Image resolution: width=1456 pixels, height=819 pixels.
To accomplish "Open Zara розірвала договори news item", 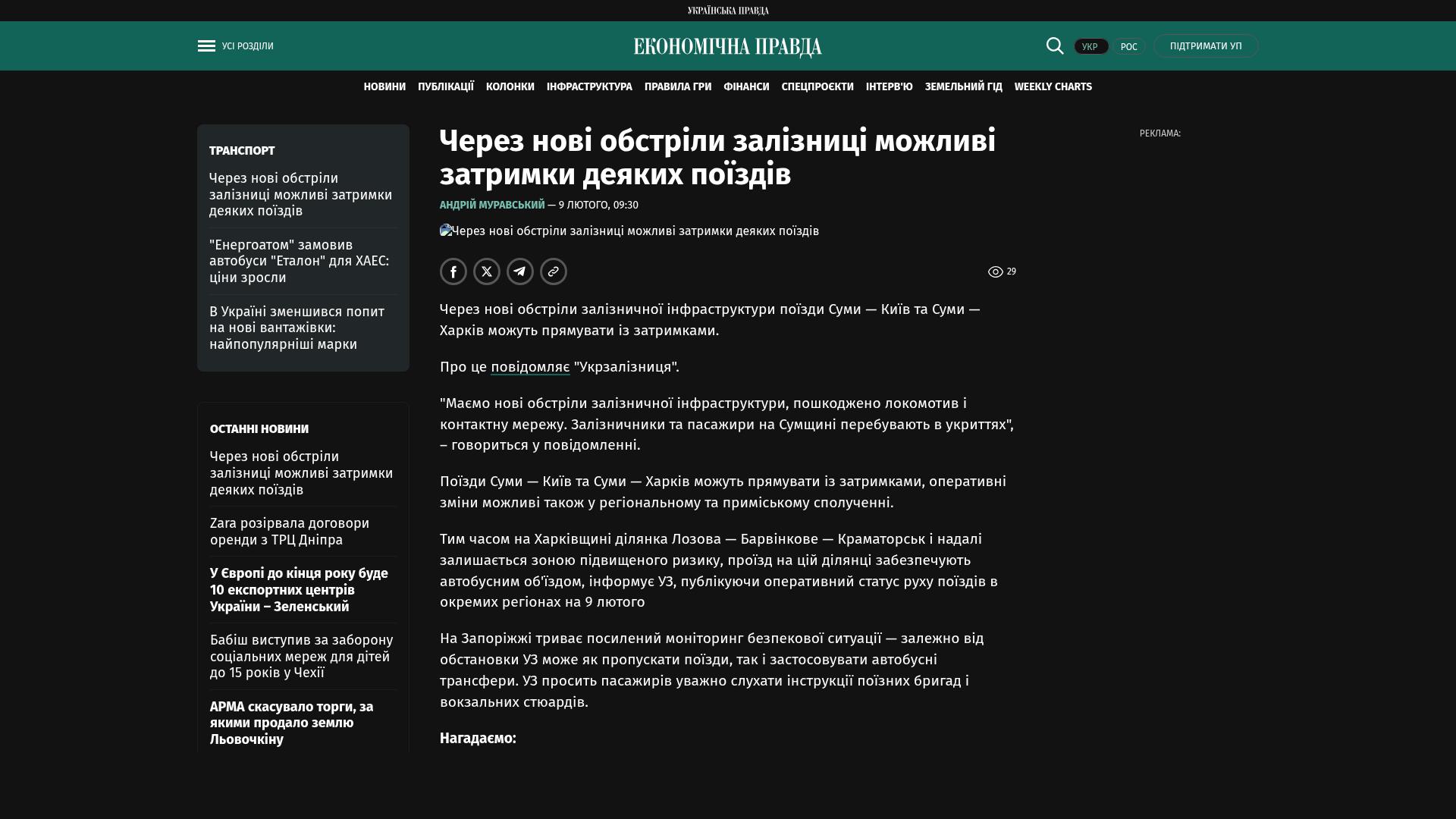I will pyautogui.click(x=290, y=532).
